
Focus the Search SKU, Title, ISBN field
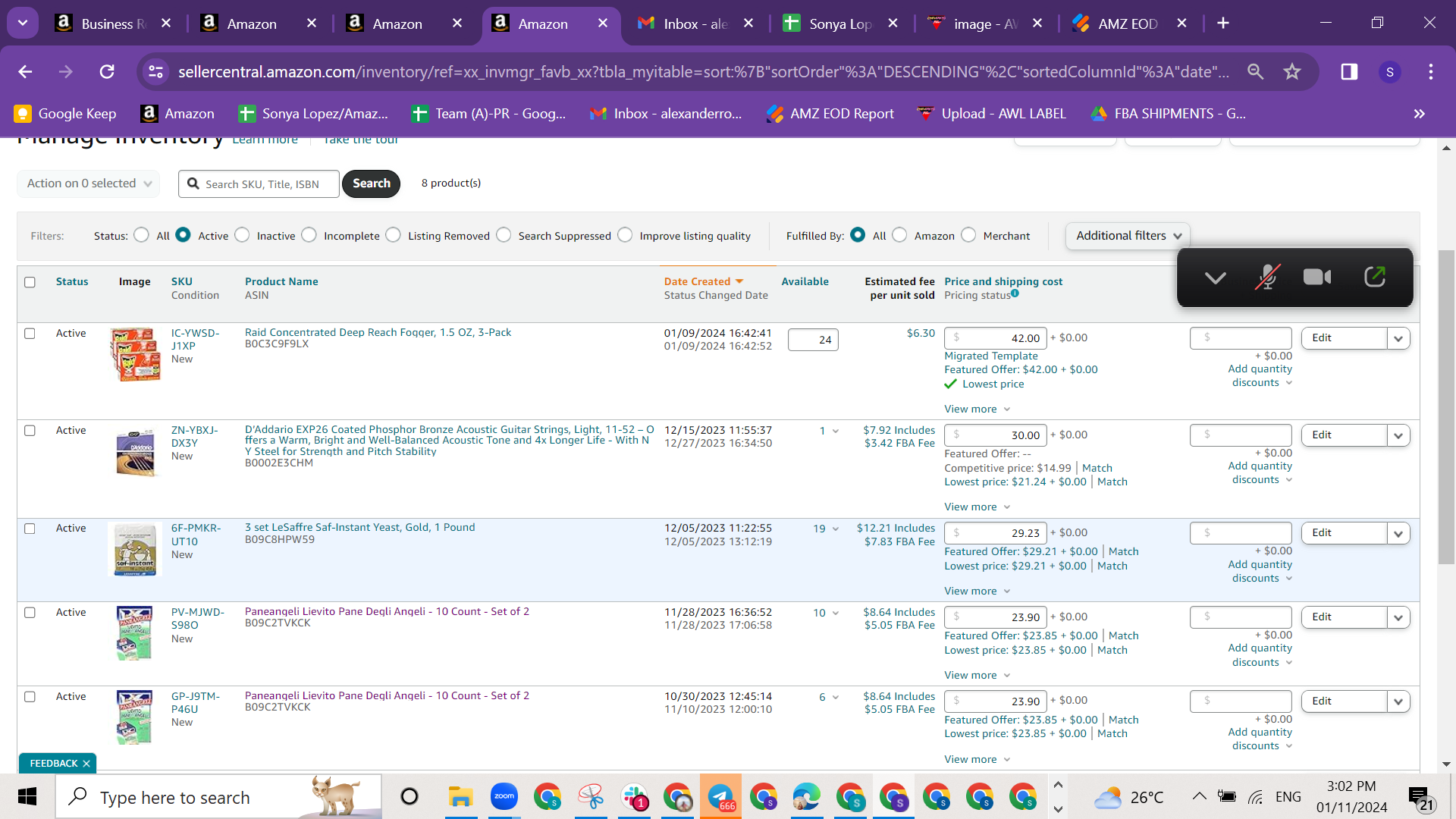pyautogui.click(x=259, y=184)
